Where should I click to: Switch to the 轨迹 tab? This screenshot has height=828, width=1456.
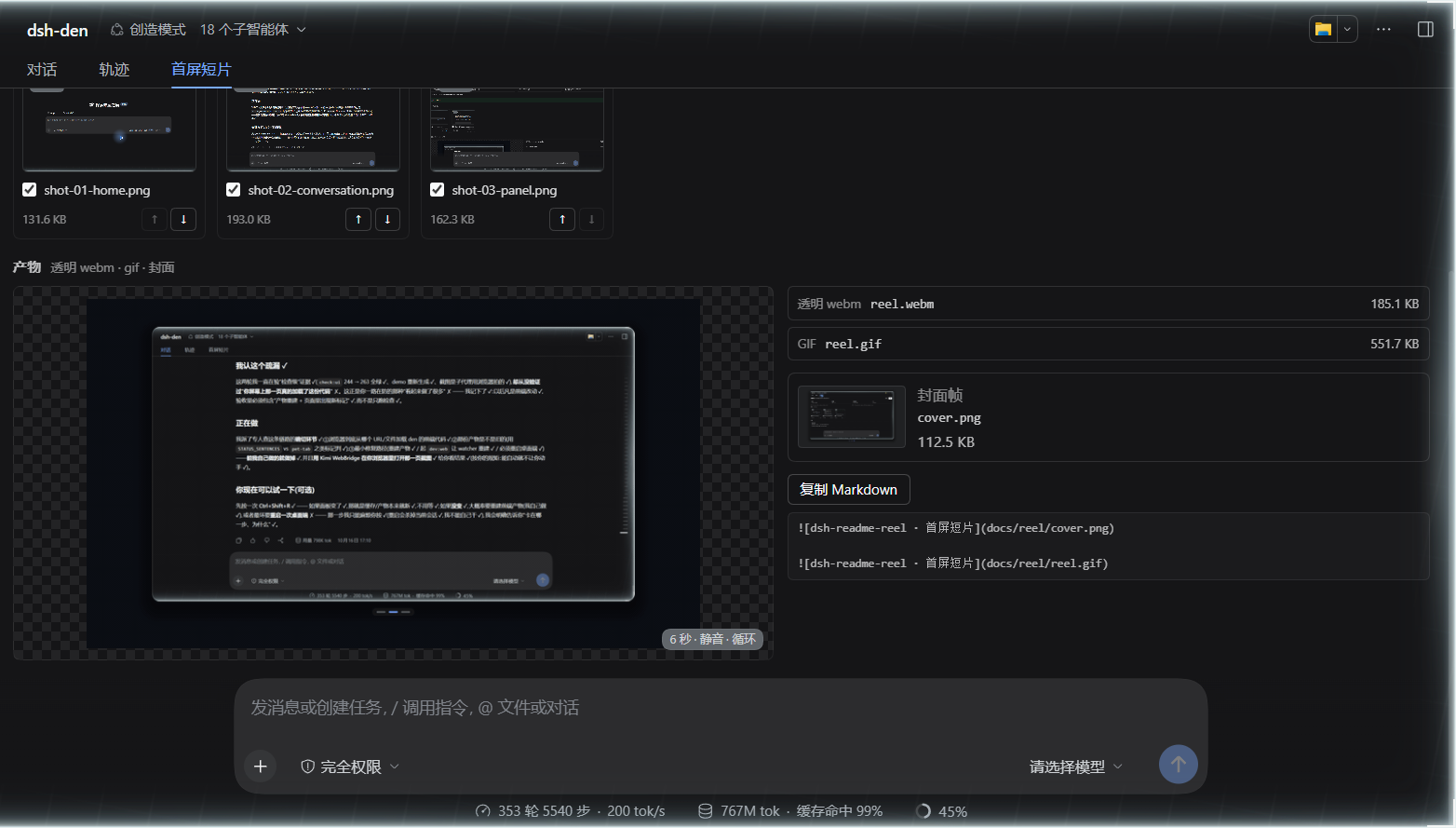point(115,70)
